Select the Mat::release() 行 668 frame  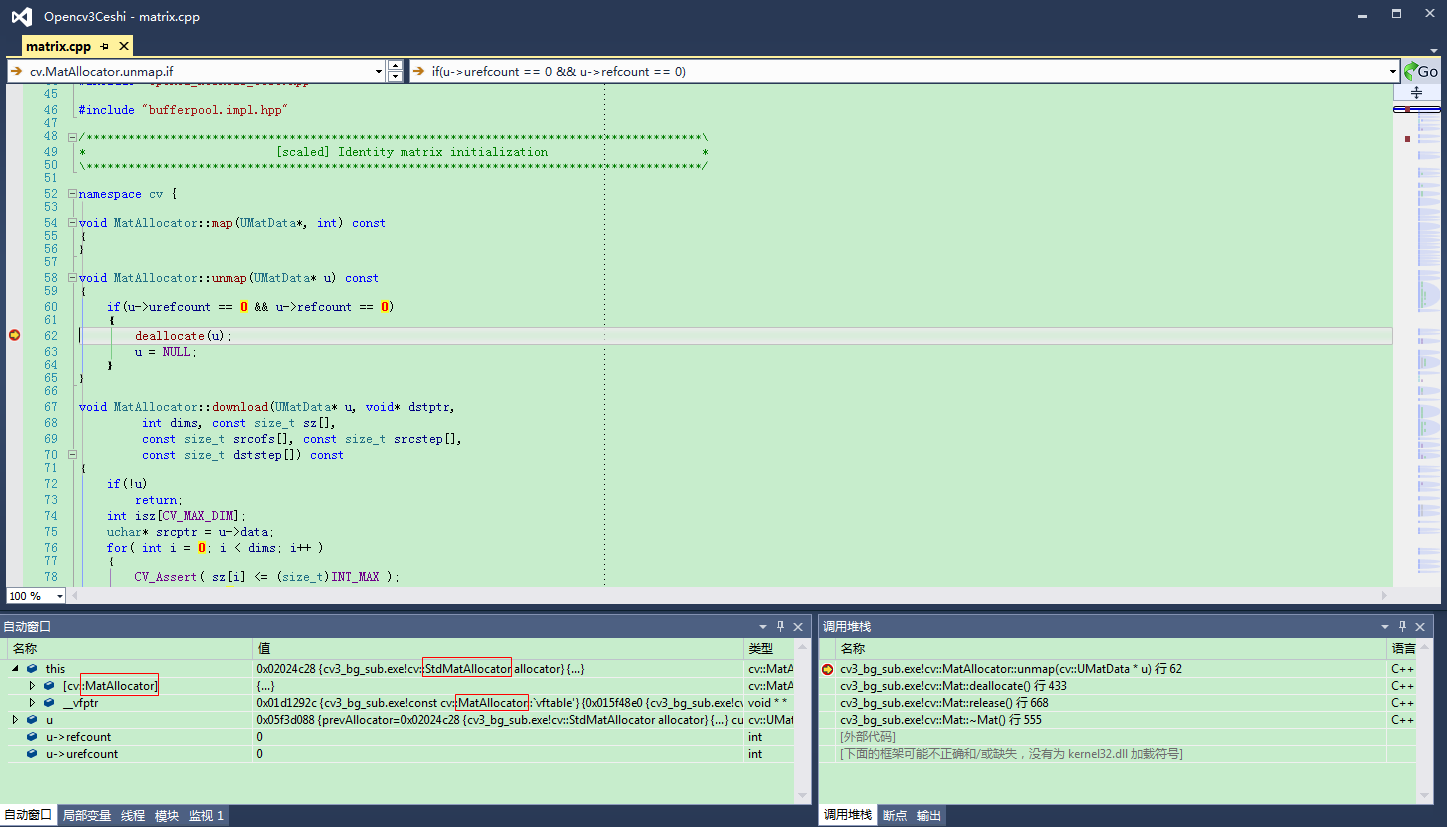click(x=1118, y=703)
